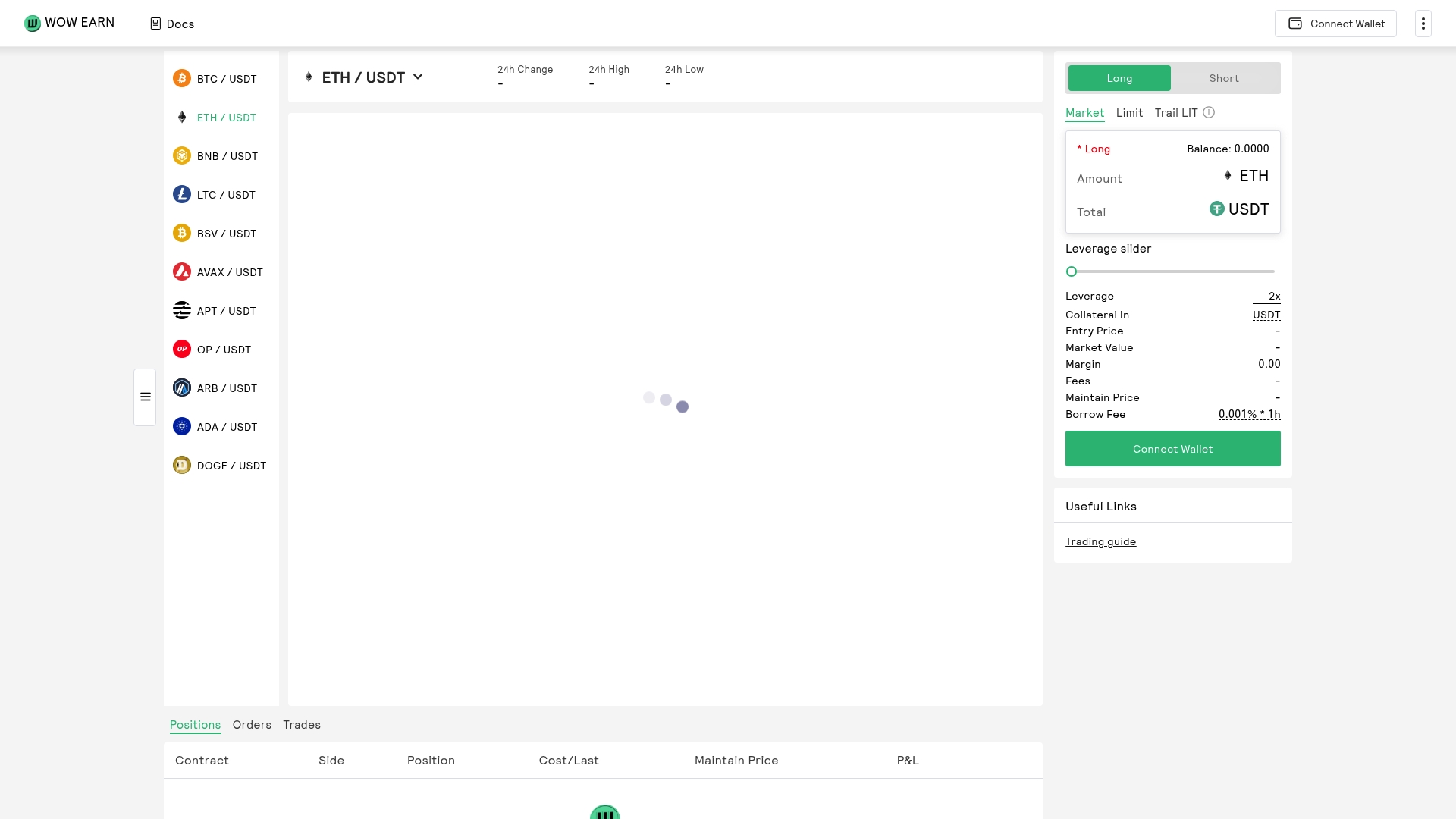This screenshot has width=1456, height=819.
Task: Open the Trading guide link
Action: pos(1100,541)
